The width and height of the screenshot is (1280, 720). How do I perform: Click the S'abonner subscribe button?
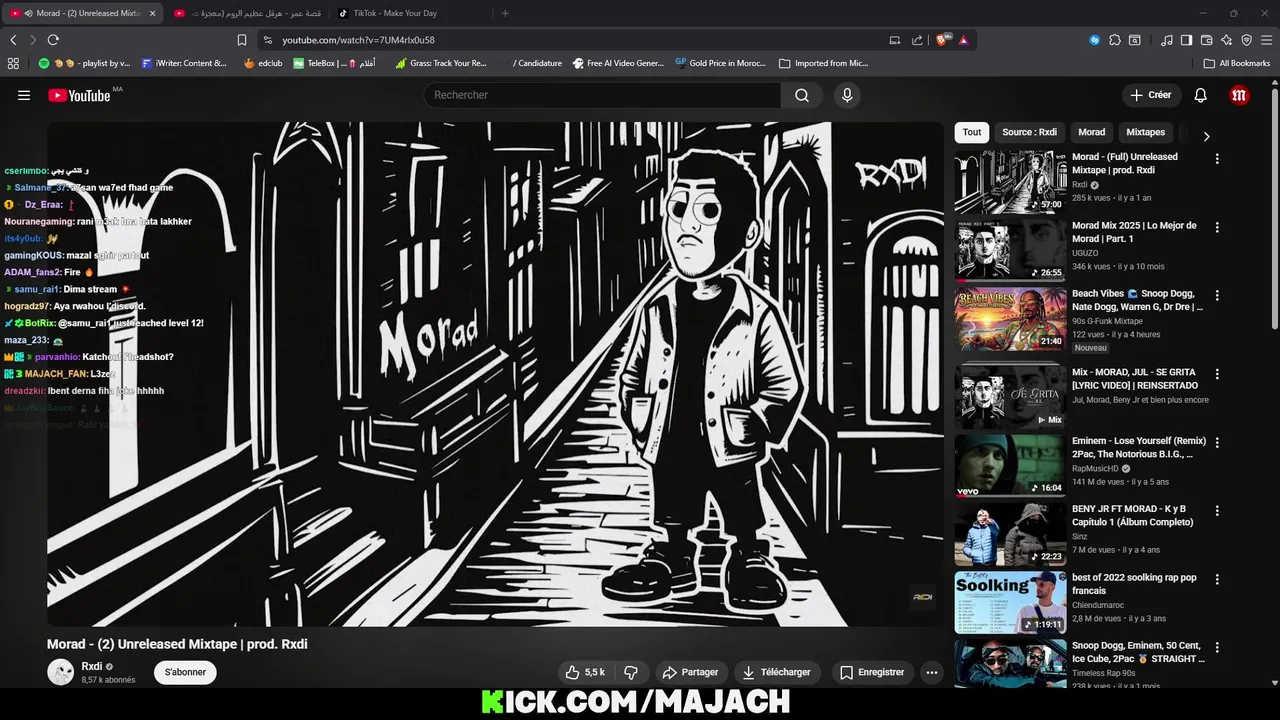pyautogui.click(x=185, y=672)
